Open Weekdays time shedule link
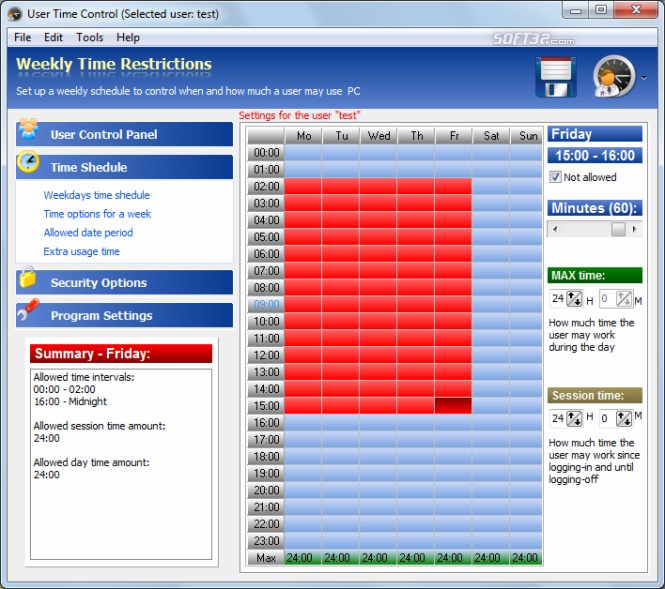Viewport: 665px width, 589px height. pyautogui.click(x=97, y=195)
